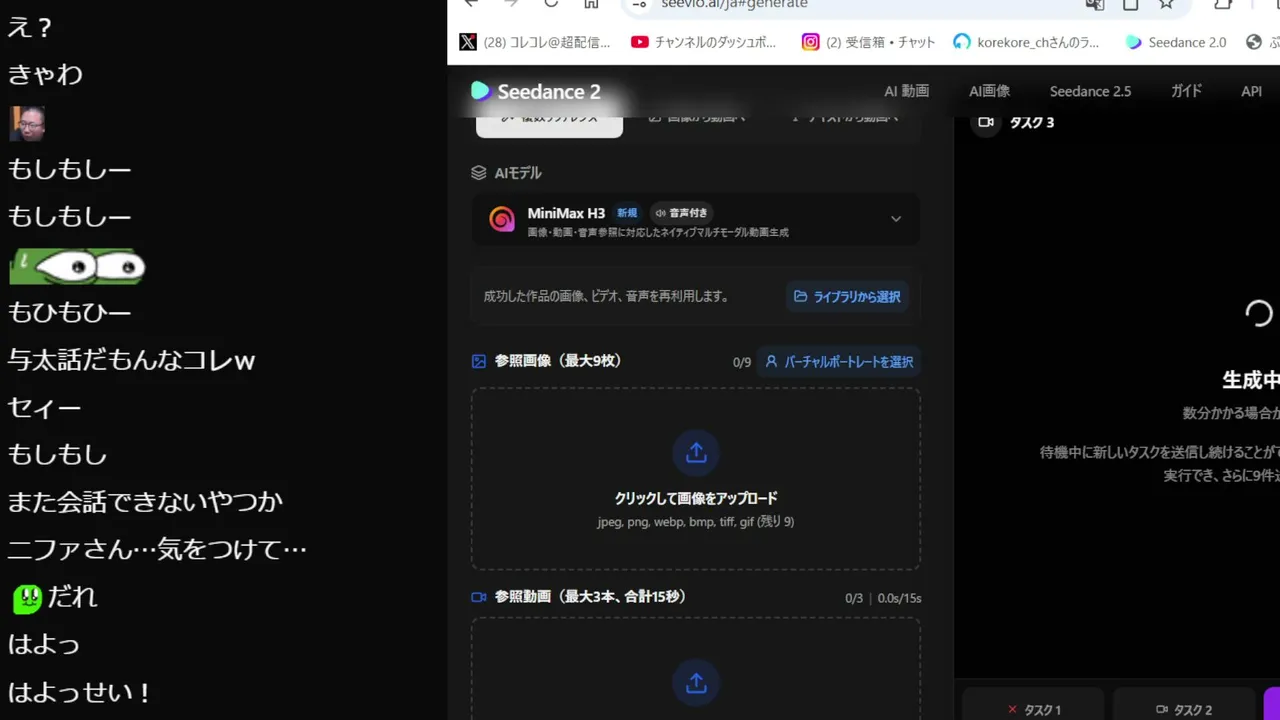The height and width of the screenshot is (720, 1280).
Task: Click the AIモデル layers icon
Action: tap(479, 173)
